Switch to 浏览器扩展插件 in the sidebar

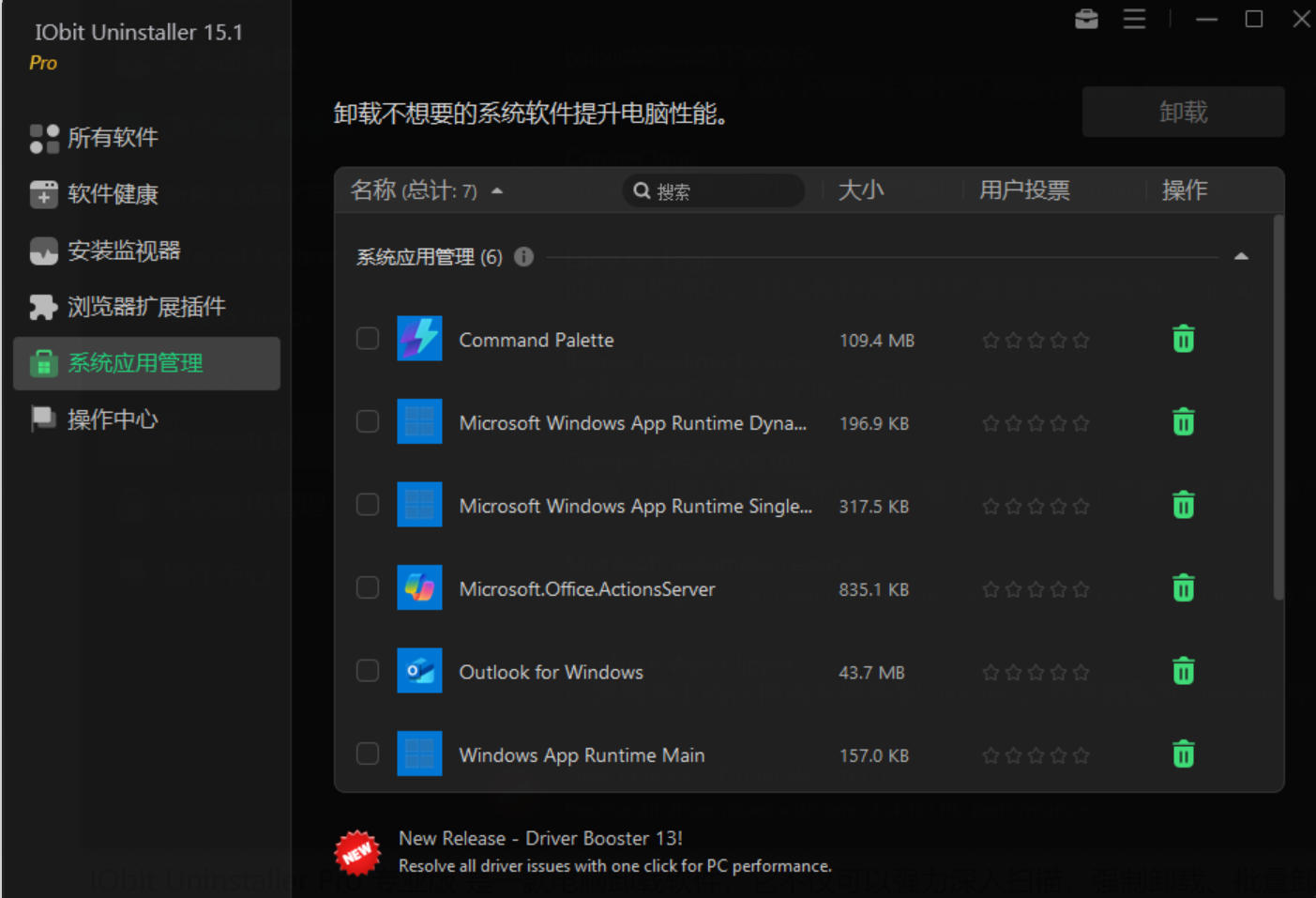[x=145, y=307]
